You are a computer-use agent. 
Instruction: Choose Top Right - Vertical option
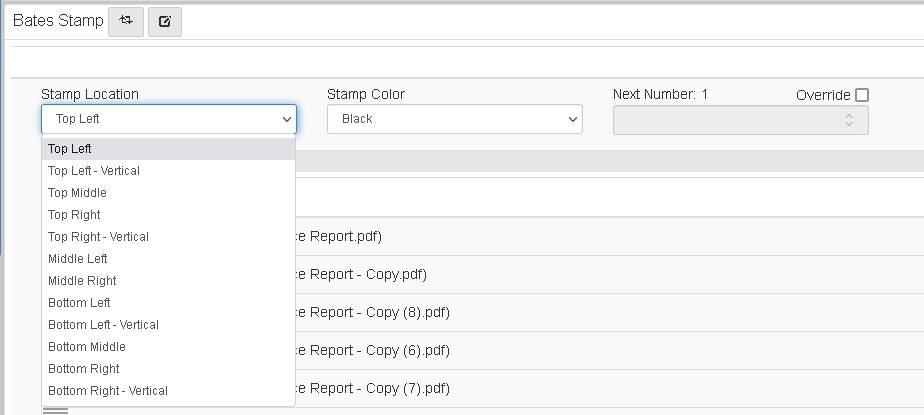[x=98, y=237]
